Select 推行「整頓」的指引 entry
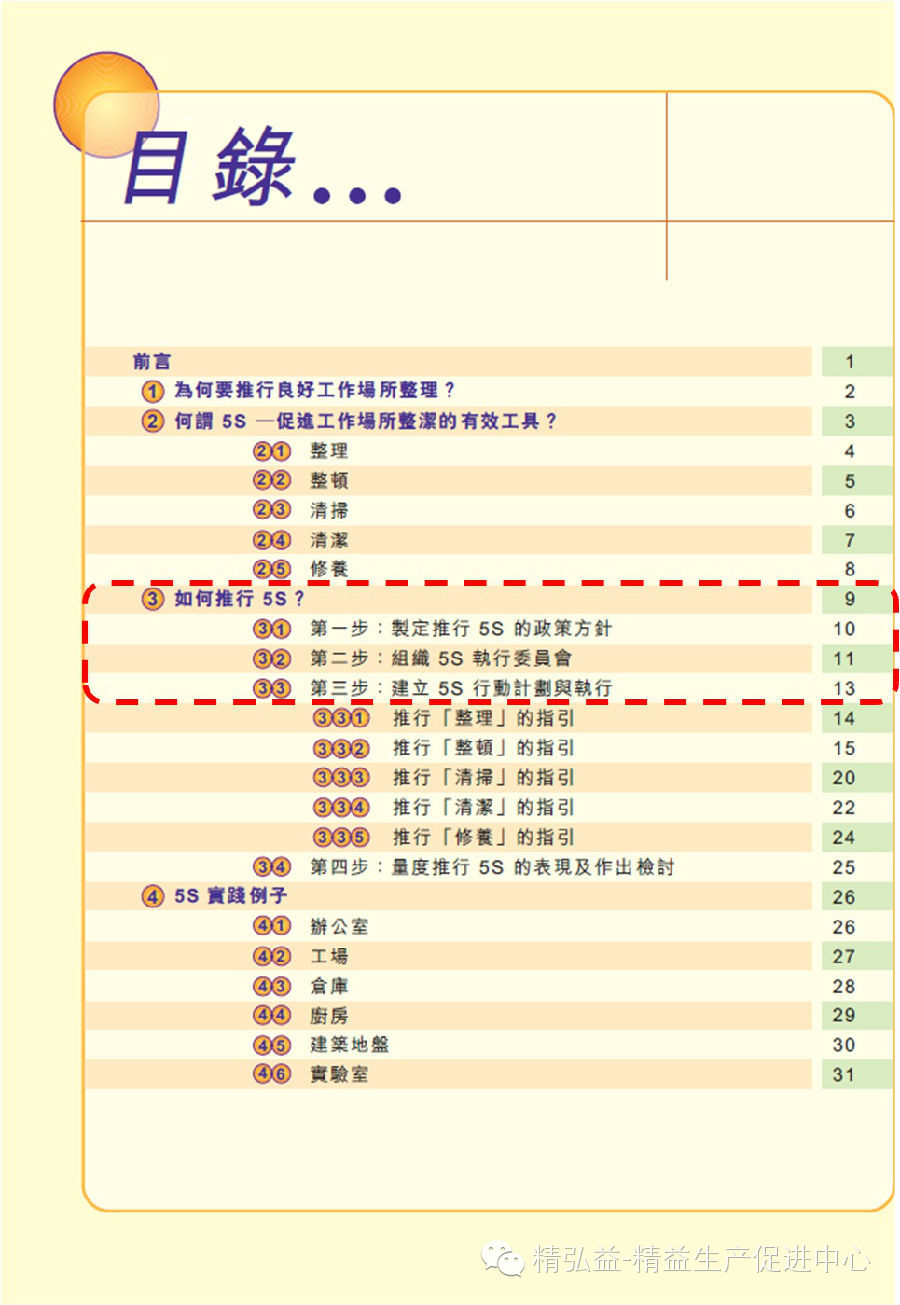 (x=483, y=748)
